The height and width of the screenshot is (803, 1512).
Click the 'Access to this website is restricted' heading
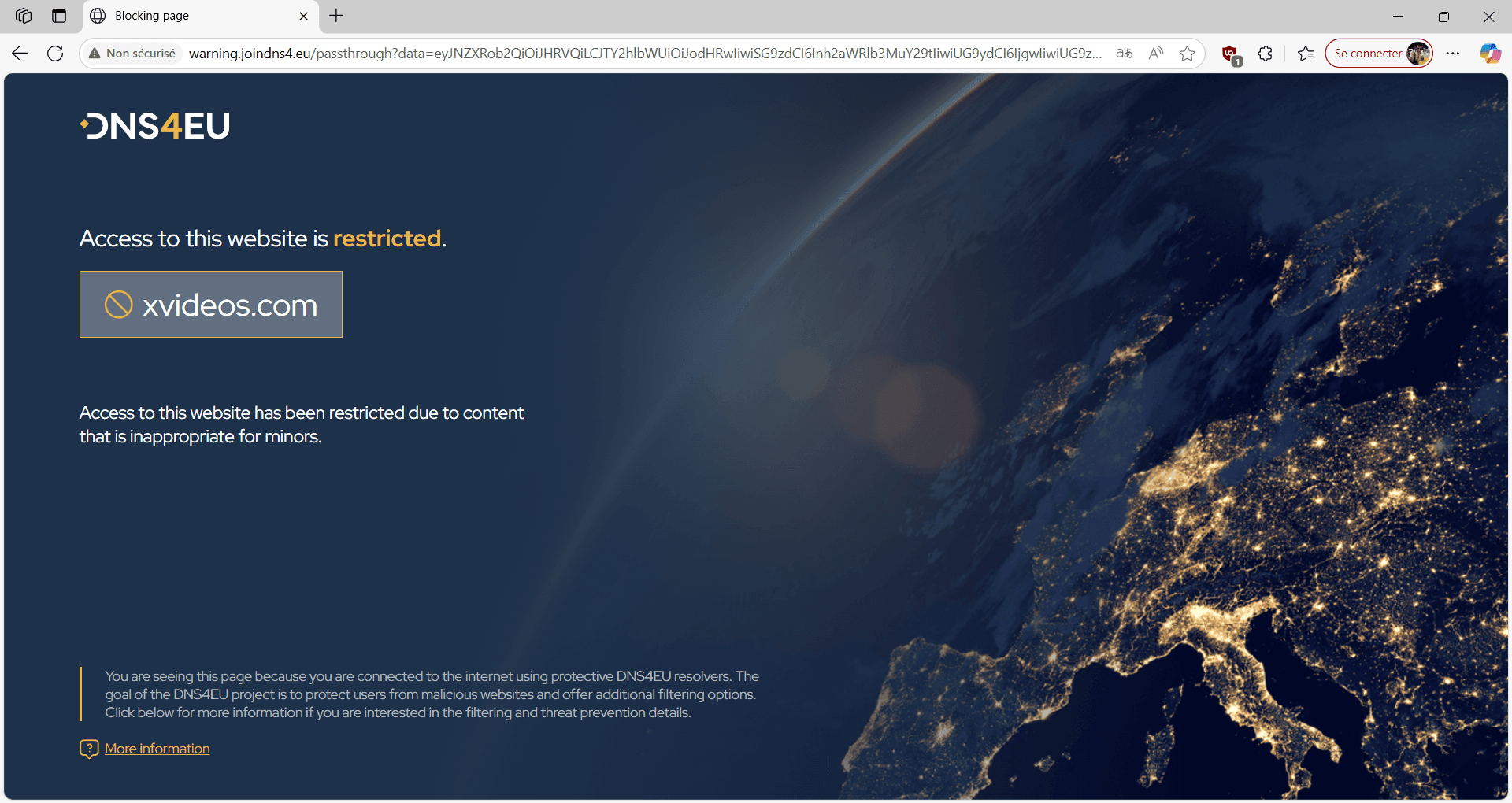(263, 239)
